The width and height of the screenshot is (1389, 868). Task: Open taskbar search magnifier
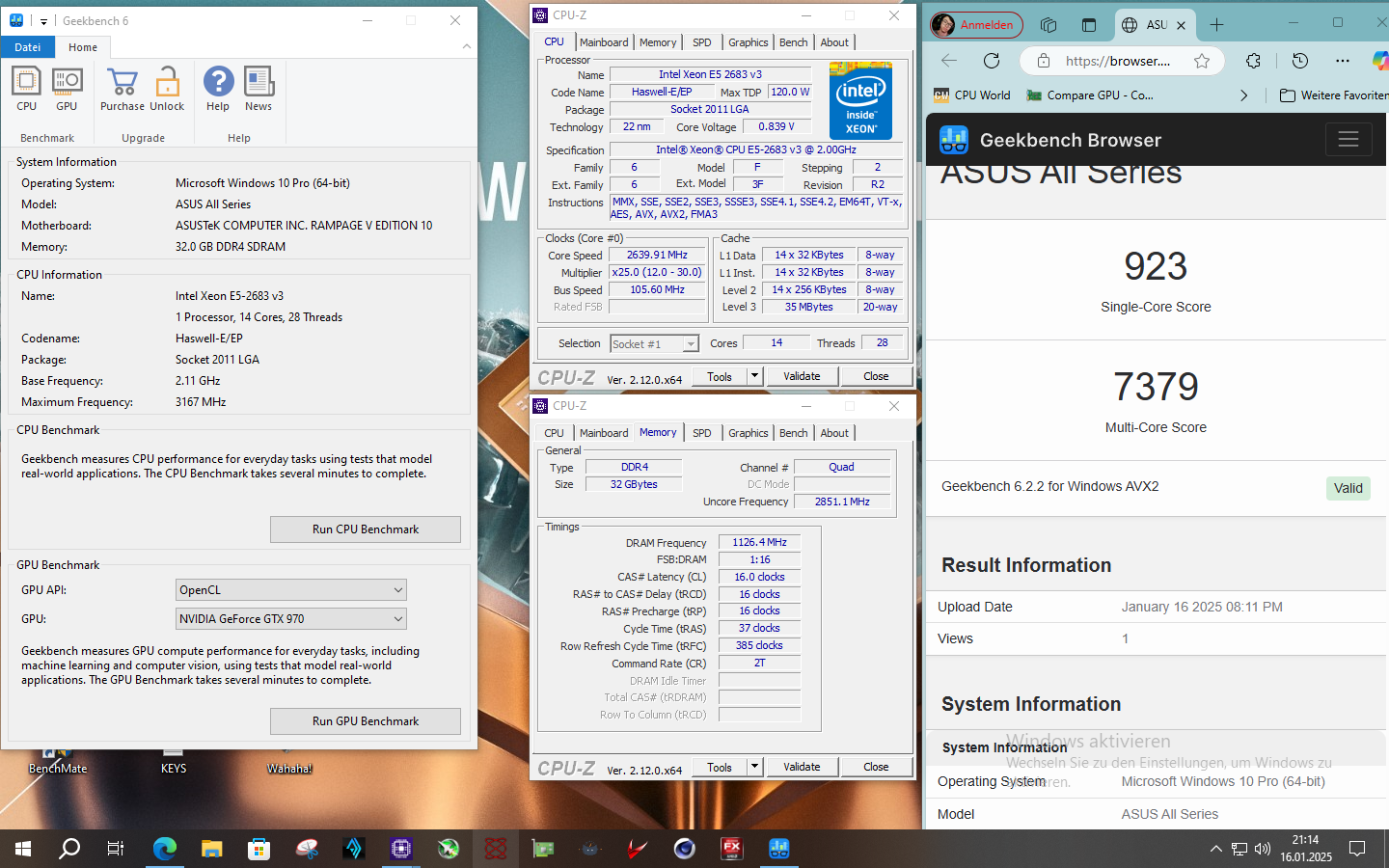pos(69,849)
